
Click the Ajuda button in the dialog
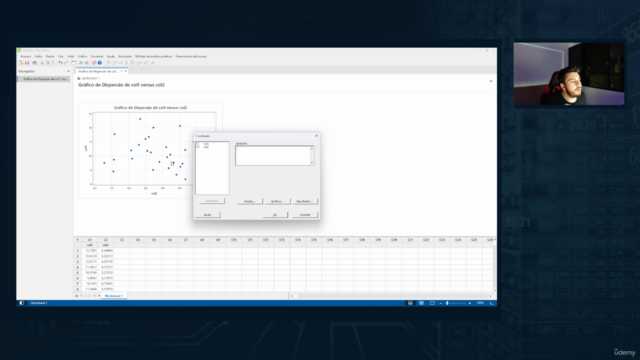[x=208, y=215]
